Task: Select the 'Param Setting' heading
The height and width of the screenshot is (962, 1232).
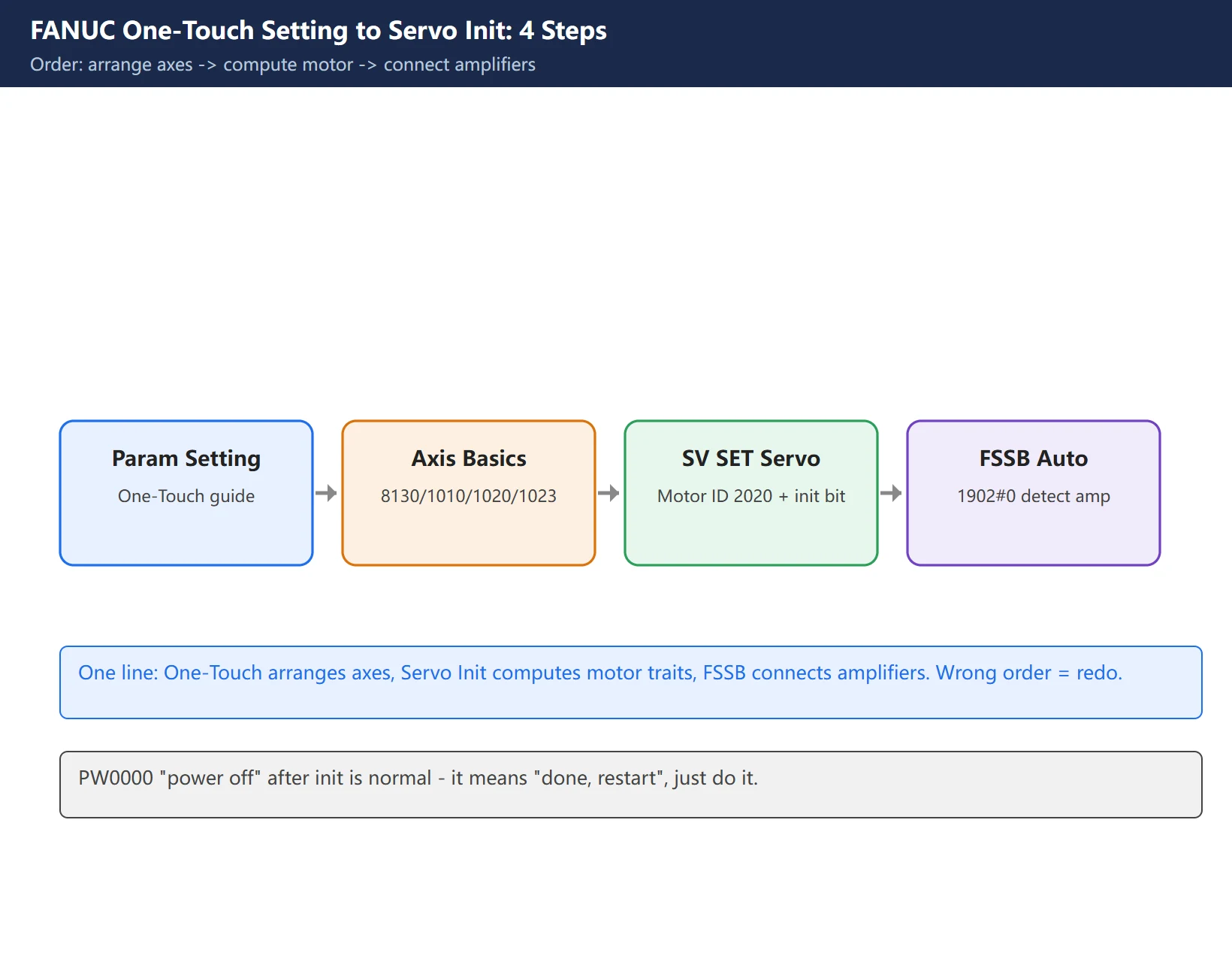Action: point(186,458)
